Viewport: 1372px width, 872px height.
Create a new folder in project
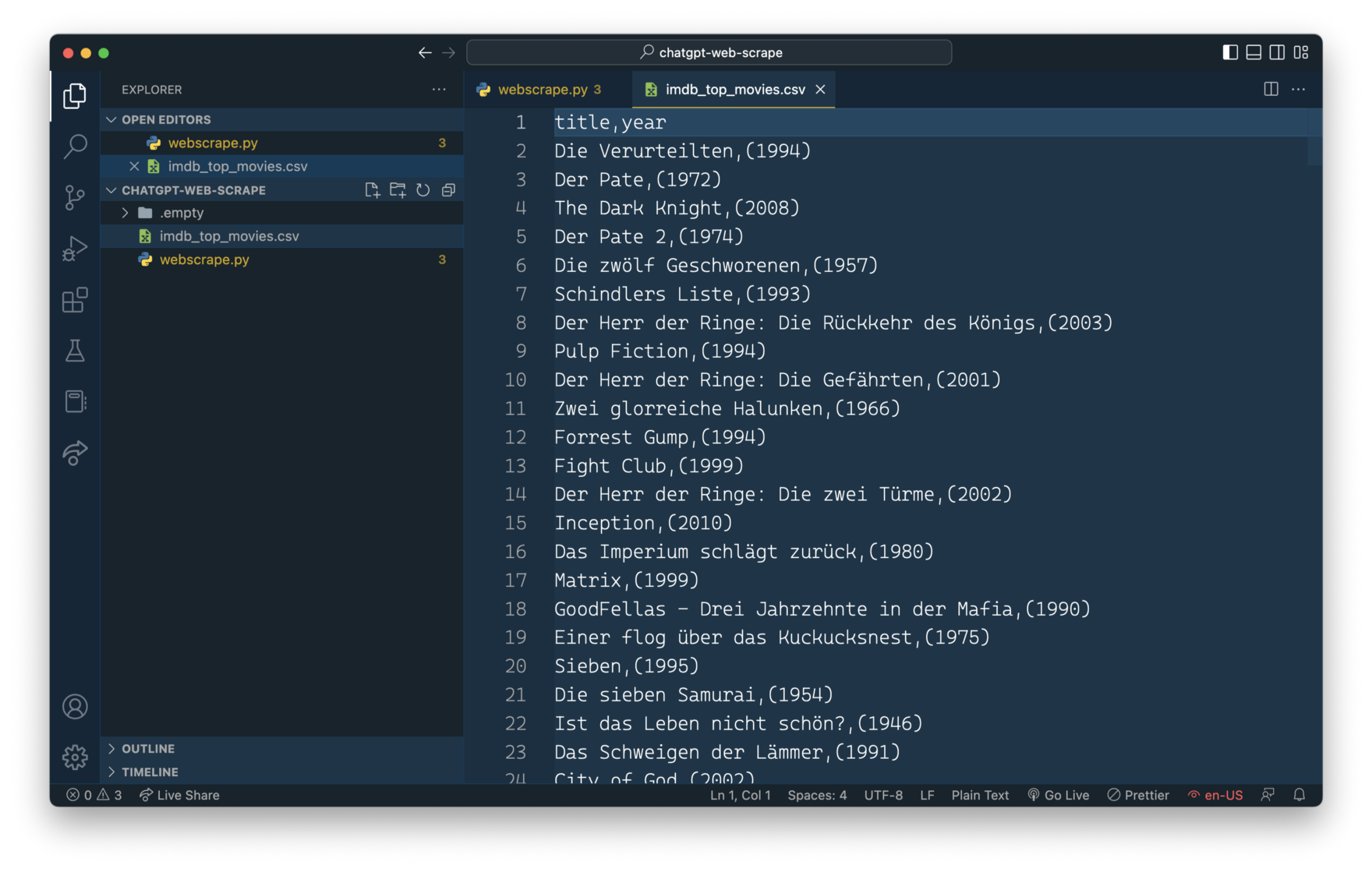pos(398,190)
